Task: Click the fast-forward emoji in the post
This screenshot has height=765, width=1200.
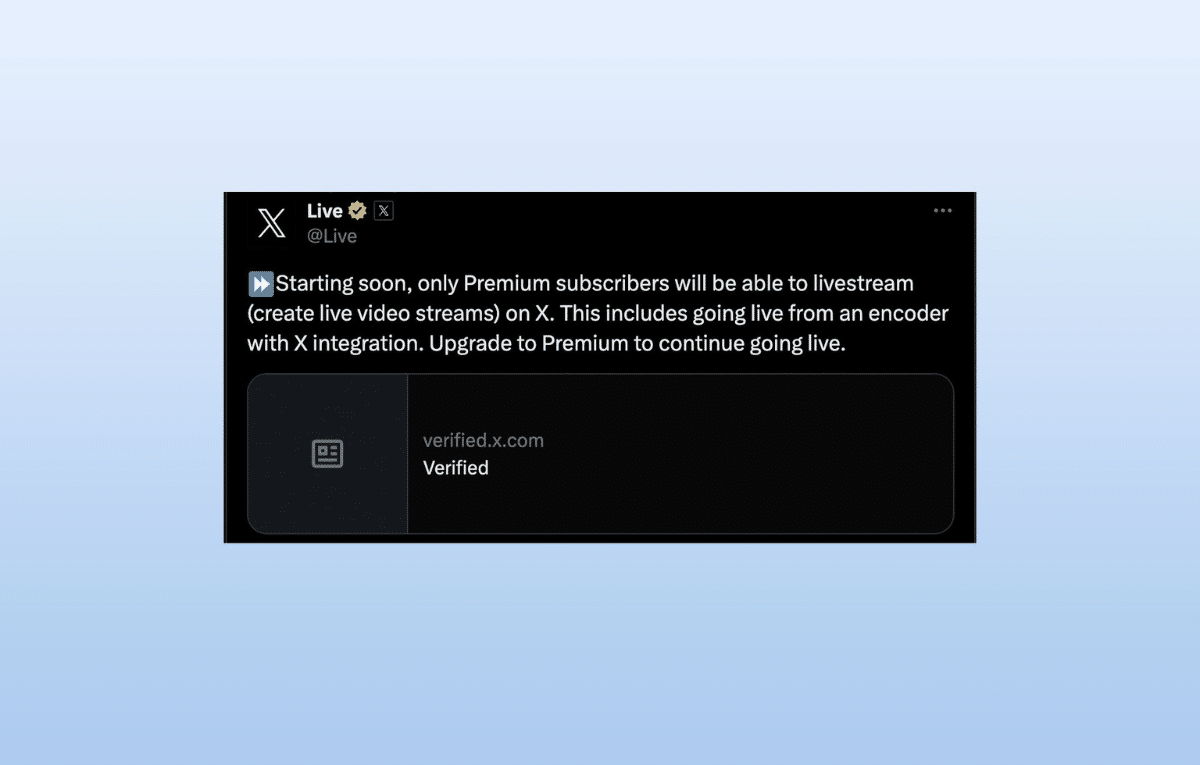Action: click(261, 284)
